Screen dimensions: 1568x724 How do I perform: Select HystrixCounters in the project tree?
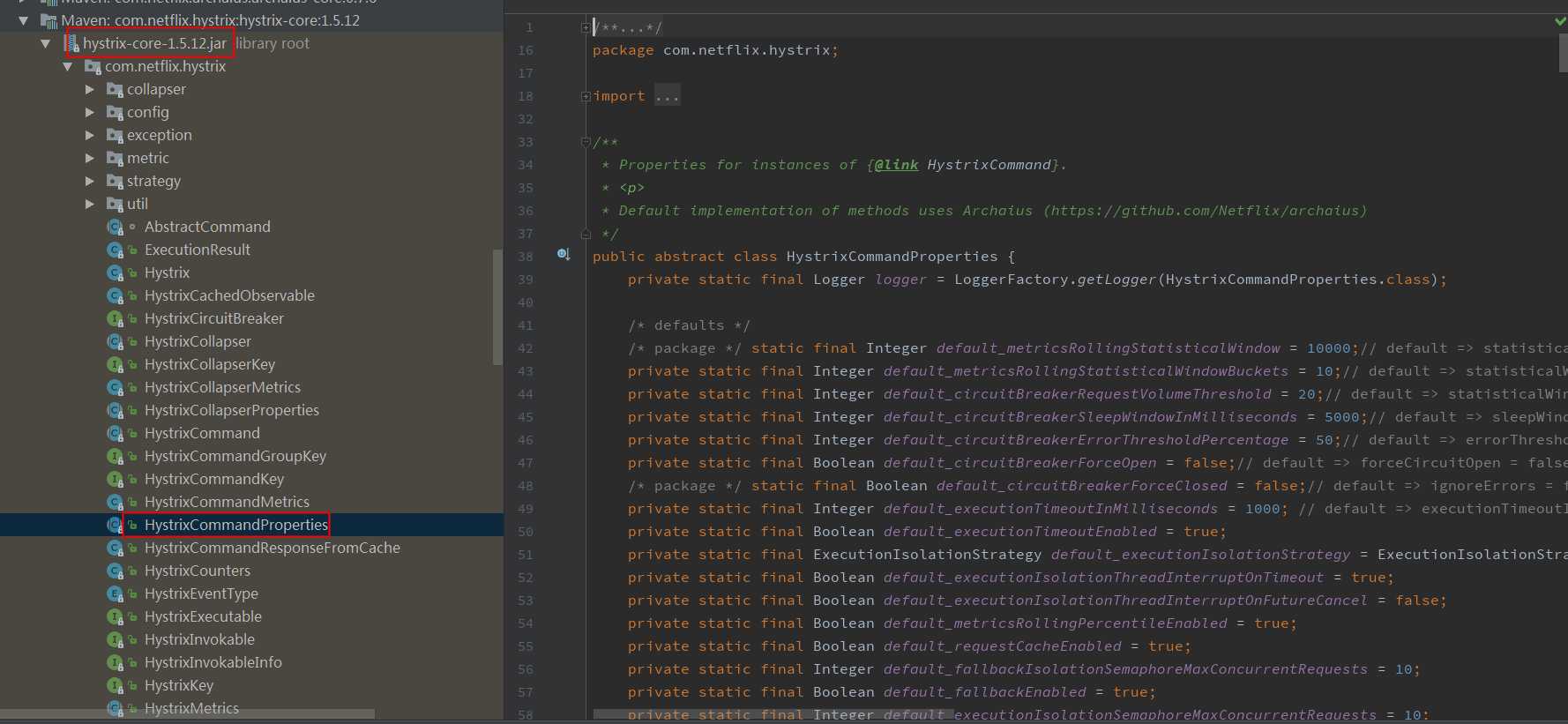[x=198, y=571]
